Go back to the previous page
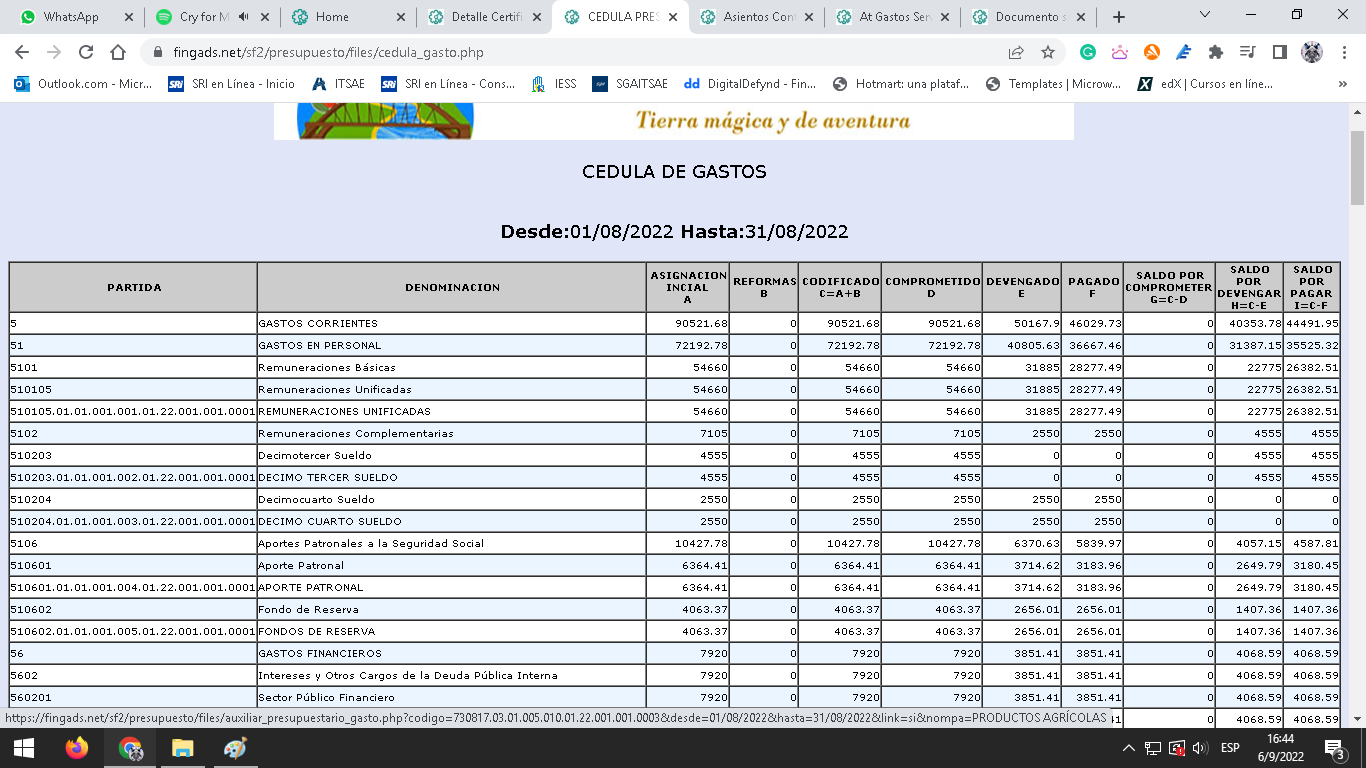1366x768 pixels. pyautogui.click(x=22, y=53)
